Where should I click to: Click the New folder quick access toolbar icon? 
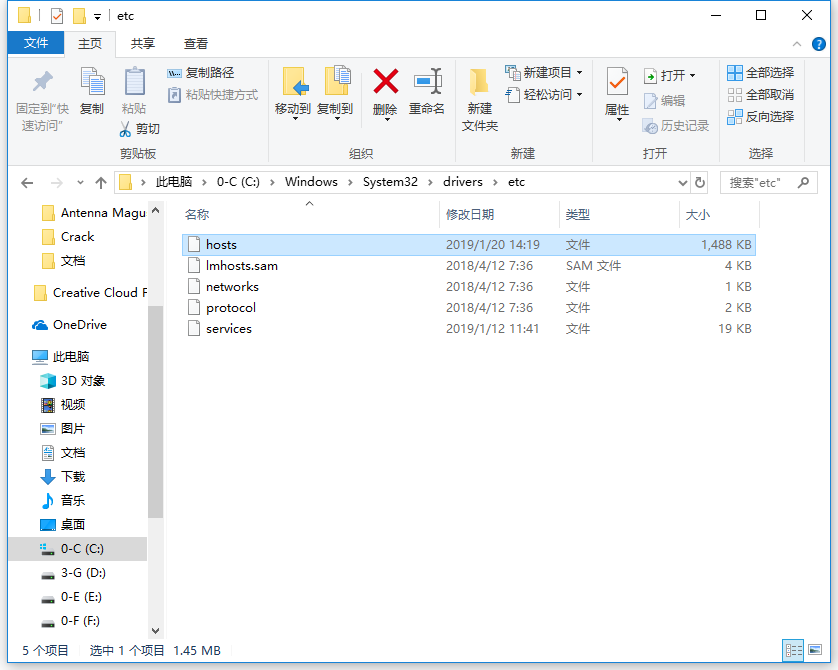pyautogui.click(x=79, y=16)
